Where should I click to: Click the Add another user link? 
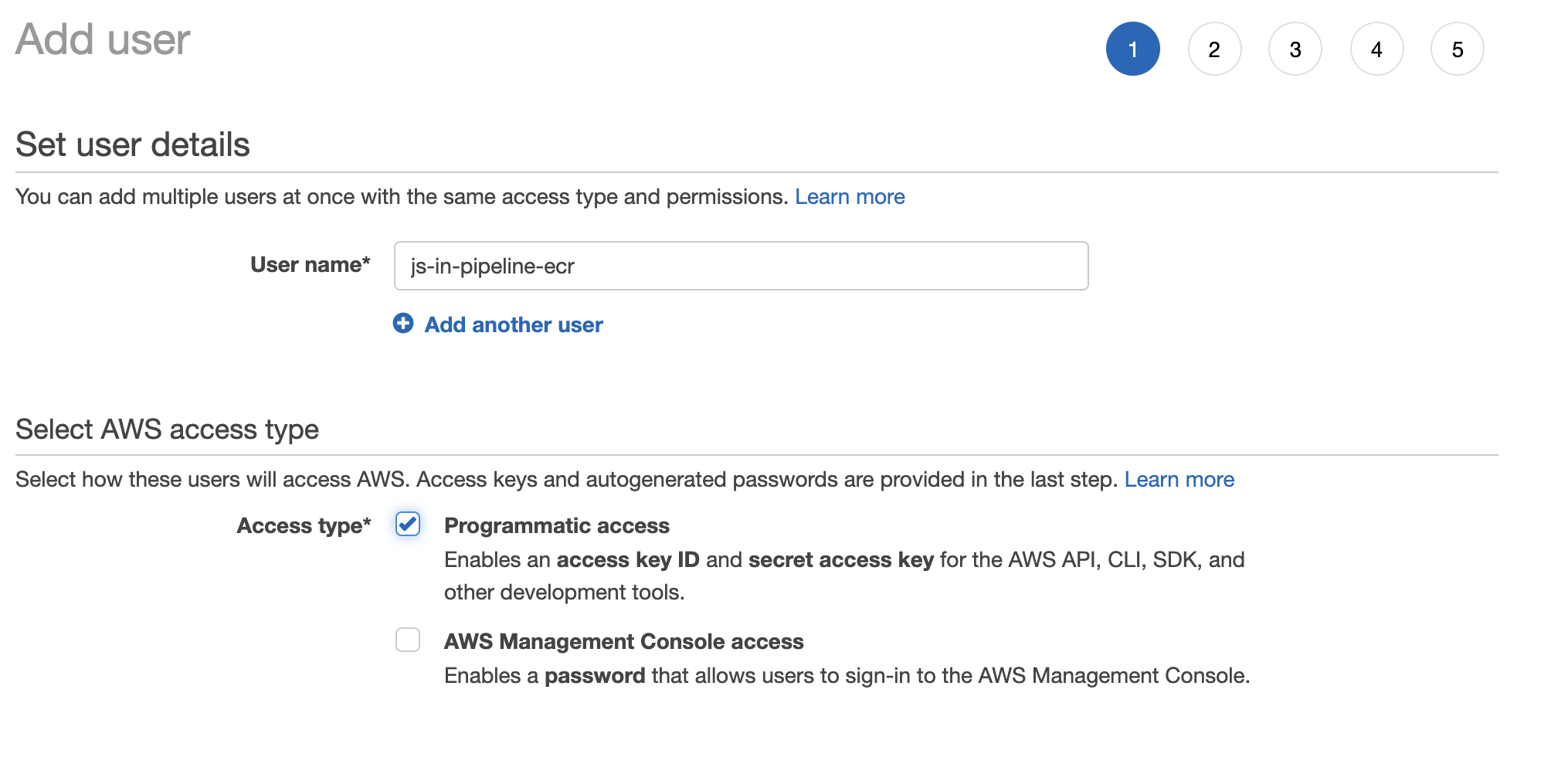514,324
